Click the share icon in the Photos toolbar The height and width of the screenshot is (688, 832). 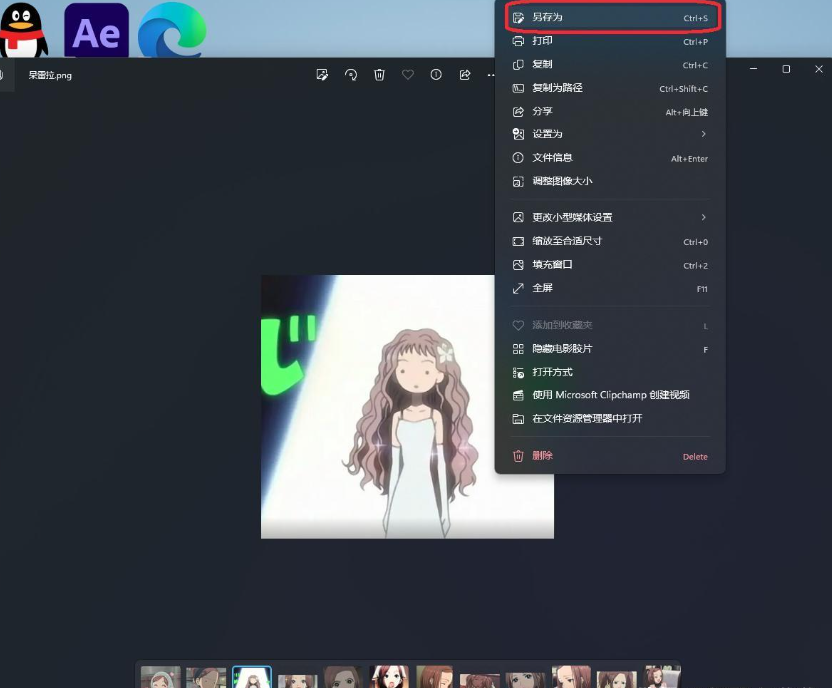[x=465, y=75]
